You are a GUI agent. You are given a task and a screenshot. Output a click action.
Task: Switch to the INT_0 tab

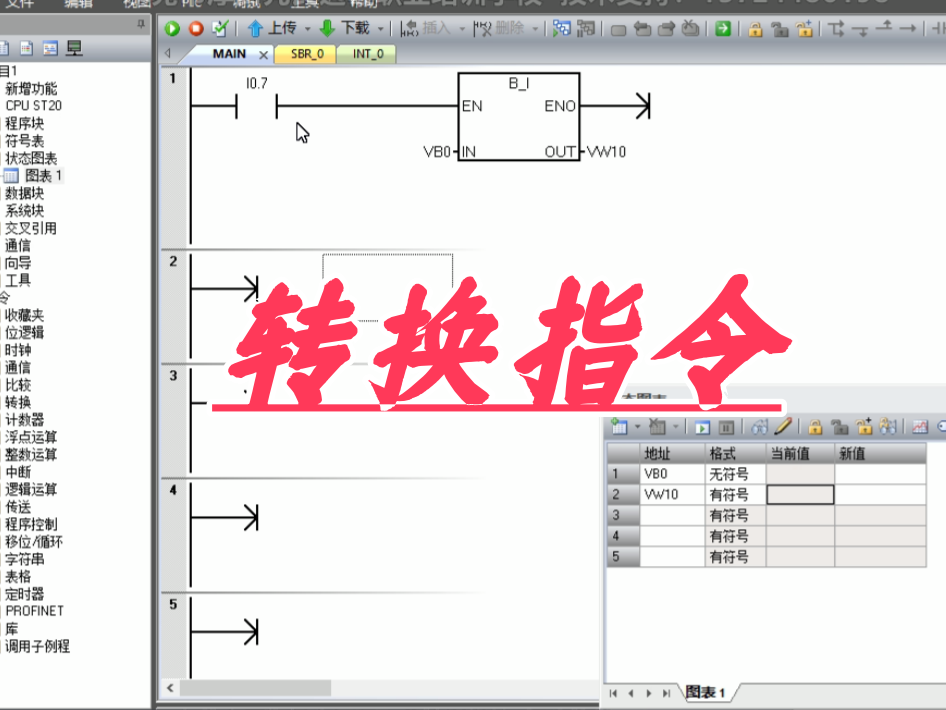pos(367,54)
